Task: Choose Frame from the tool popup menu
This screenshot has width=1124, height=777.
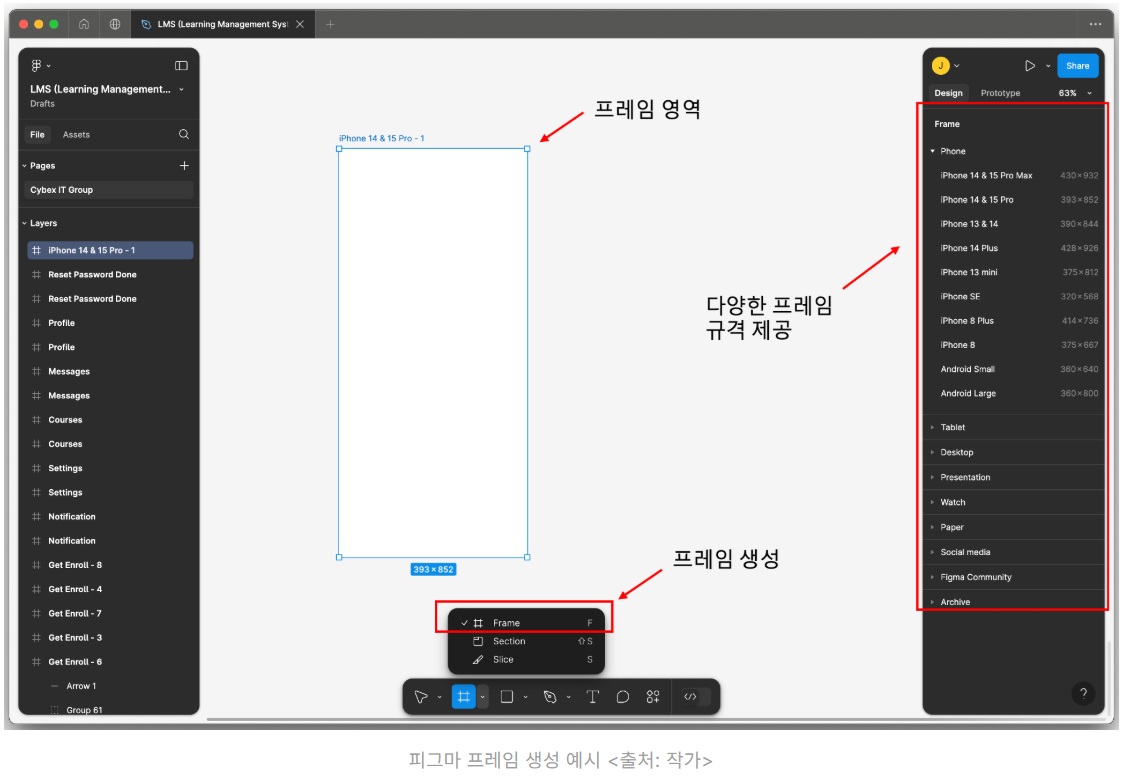Action: [x=527, y=623]
